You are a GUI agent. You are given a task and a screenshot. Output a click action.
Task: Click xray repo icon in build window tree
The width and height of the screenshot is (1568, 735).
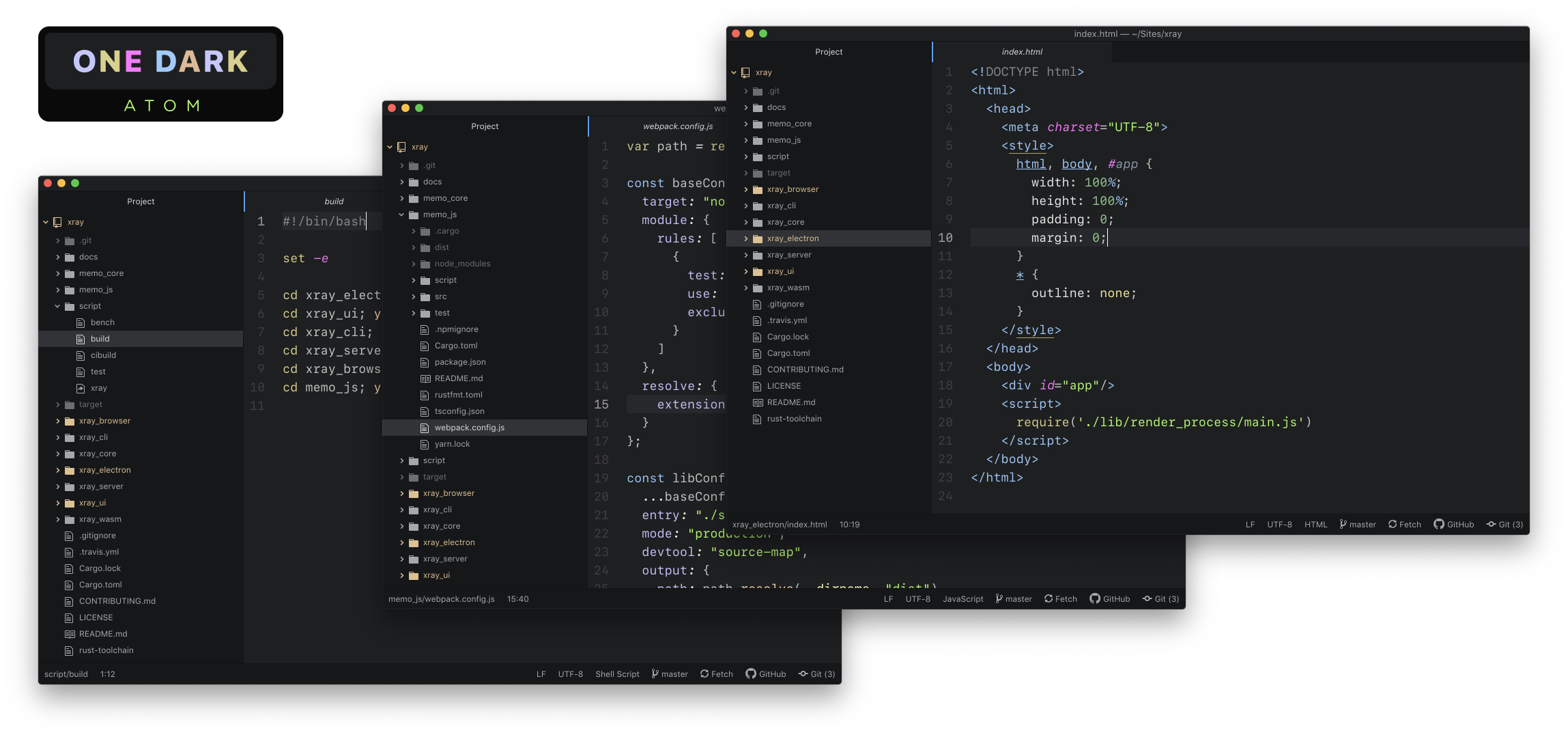57,222
